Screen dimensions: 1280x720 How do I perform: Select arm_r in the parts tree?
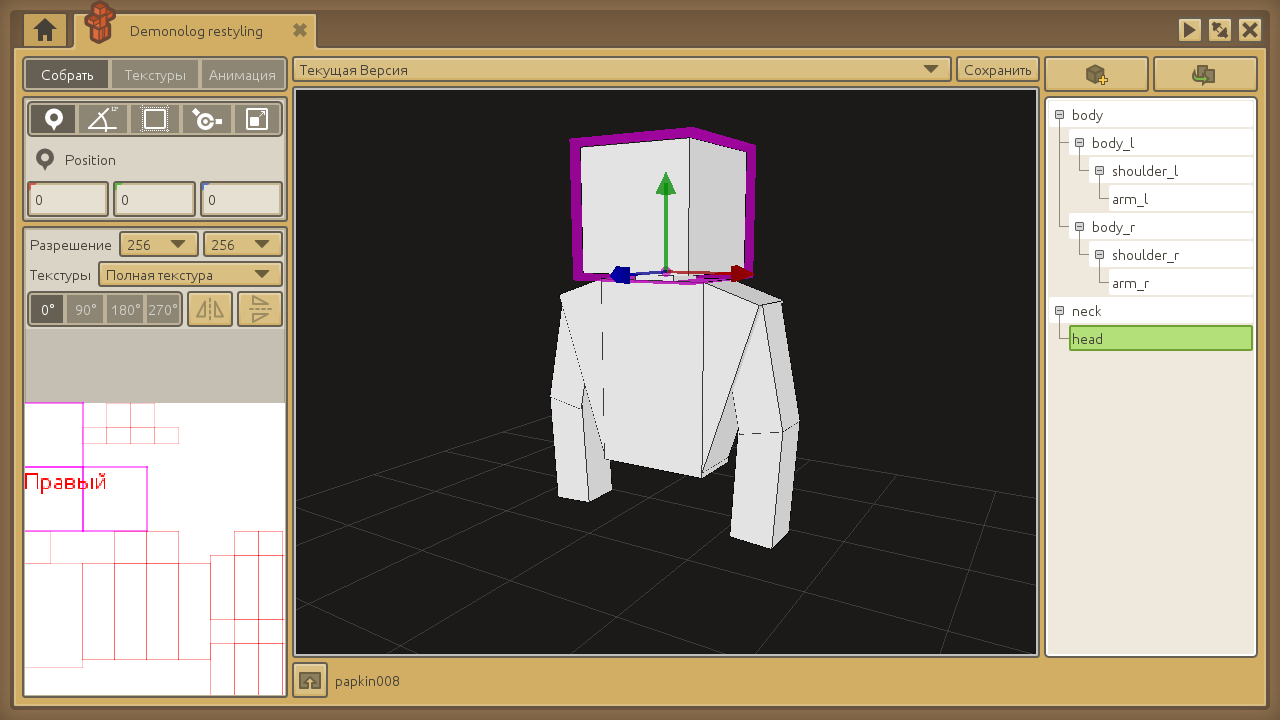[x=1130, y=283]
